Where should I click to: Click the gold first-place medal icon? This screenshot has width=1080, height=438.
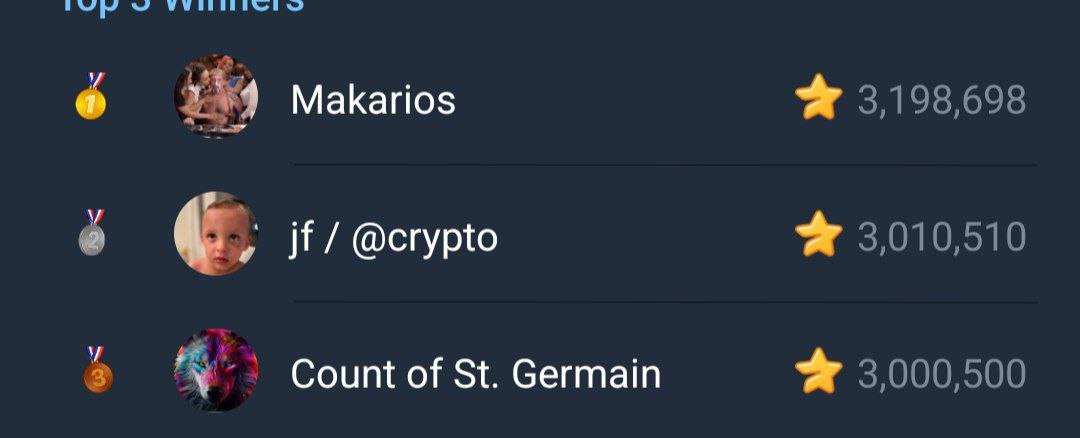click(92, 97)
